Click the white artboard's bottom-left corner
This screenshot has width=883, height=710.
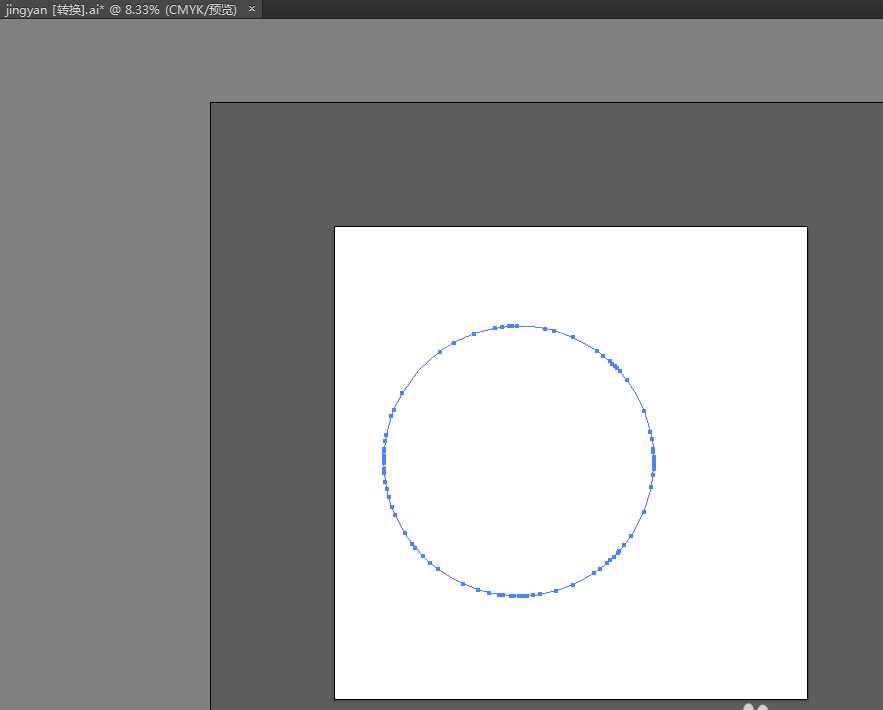(335, 698)
